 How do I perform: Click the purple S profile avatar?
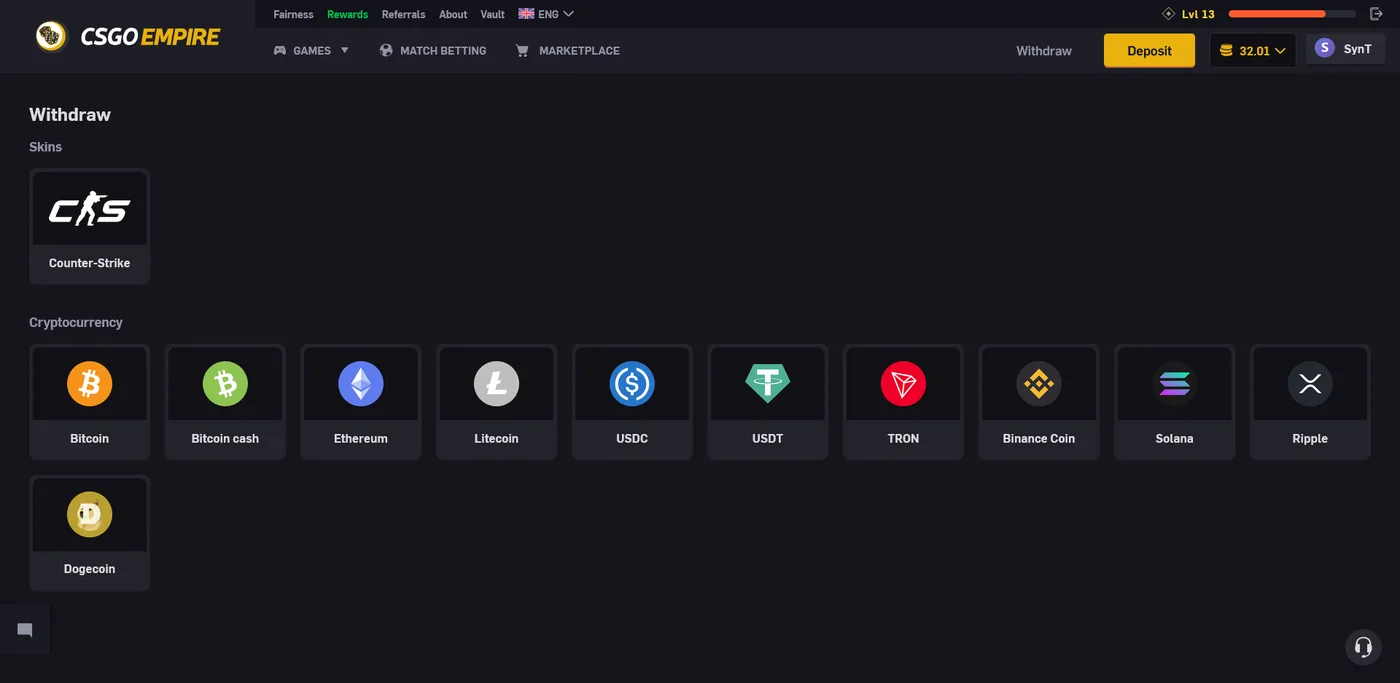point(1325,48)
